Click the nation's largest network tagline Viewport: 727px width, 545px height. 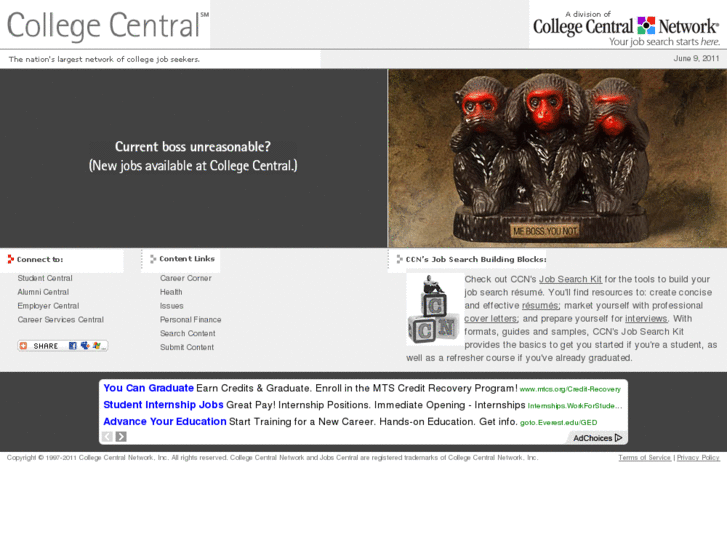104,59
